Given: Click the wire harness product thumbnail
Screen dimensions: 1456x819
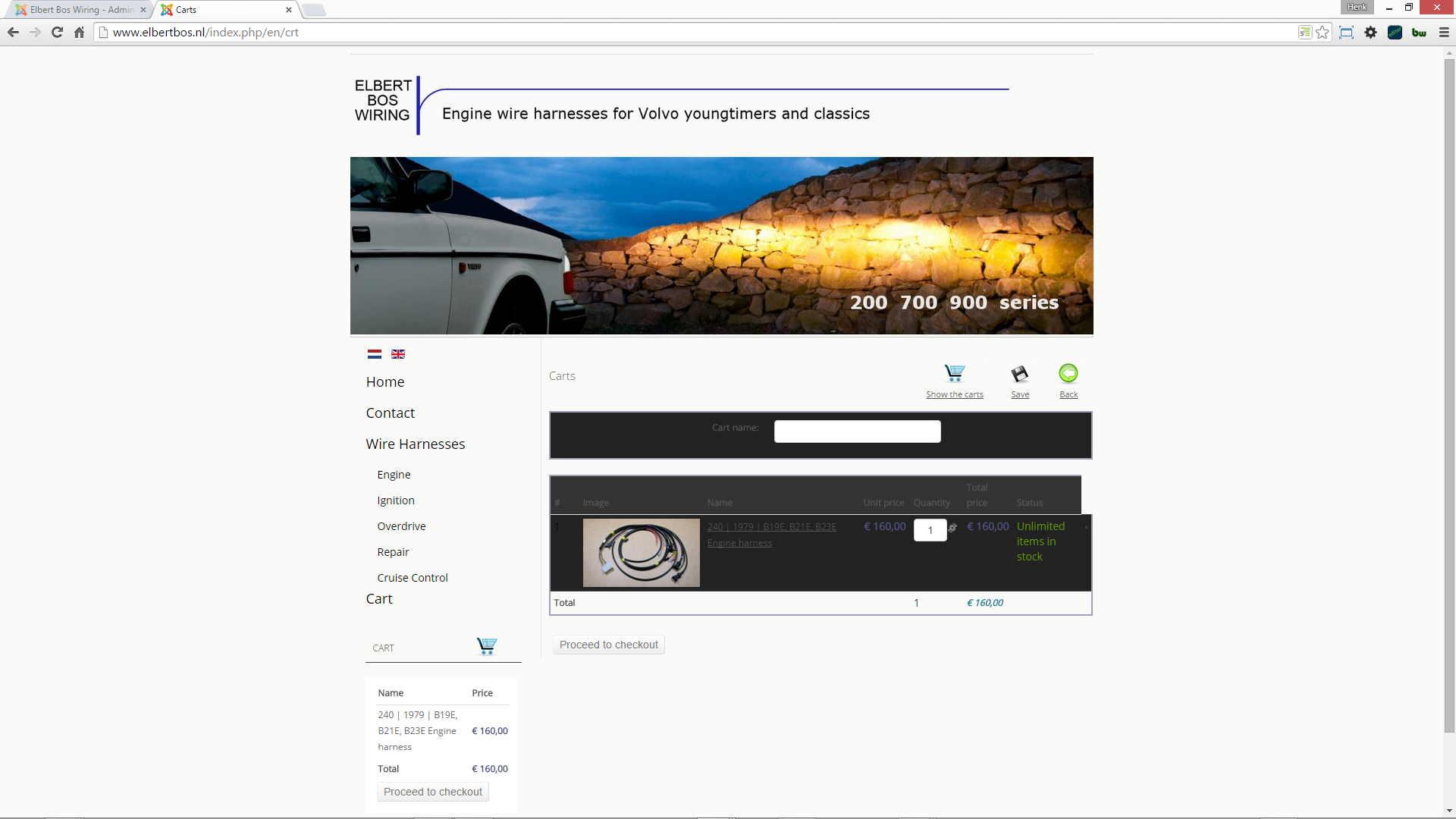Looking at the screenshot, I should click(641, 552).
